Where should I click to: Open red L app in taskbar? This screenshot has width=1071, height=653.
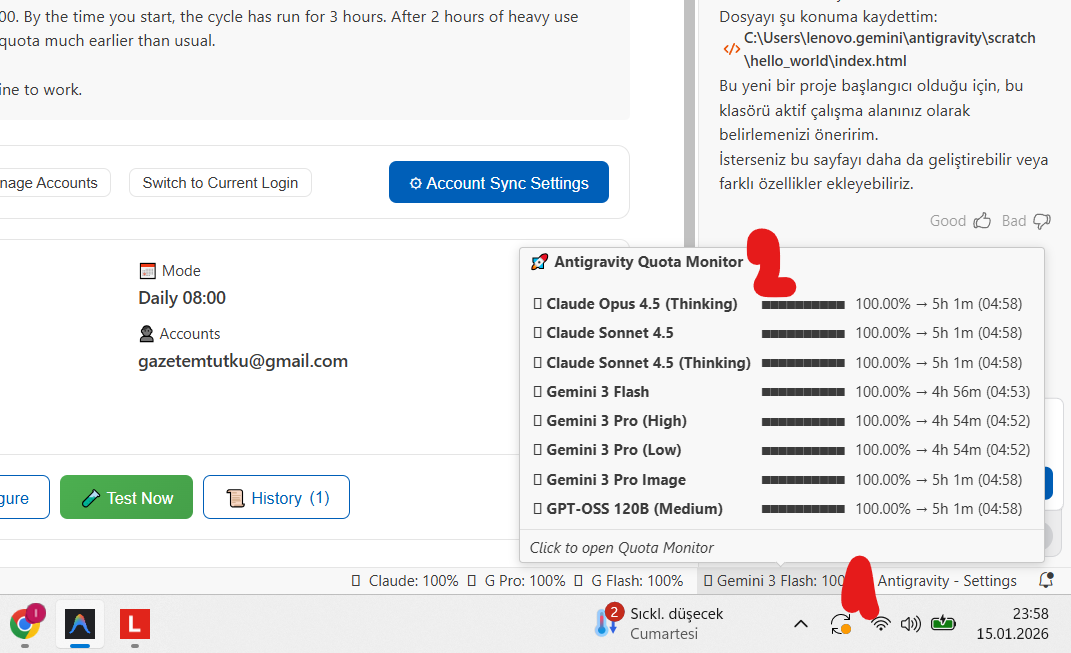135,624
